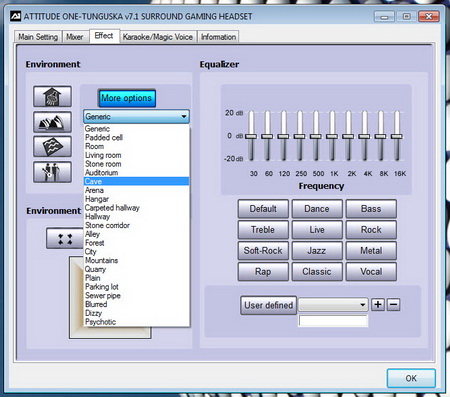Click the More options button
Screen dimensions: 450x397
pyautogui.click(x=127, y=98)
